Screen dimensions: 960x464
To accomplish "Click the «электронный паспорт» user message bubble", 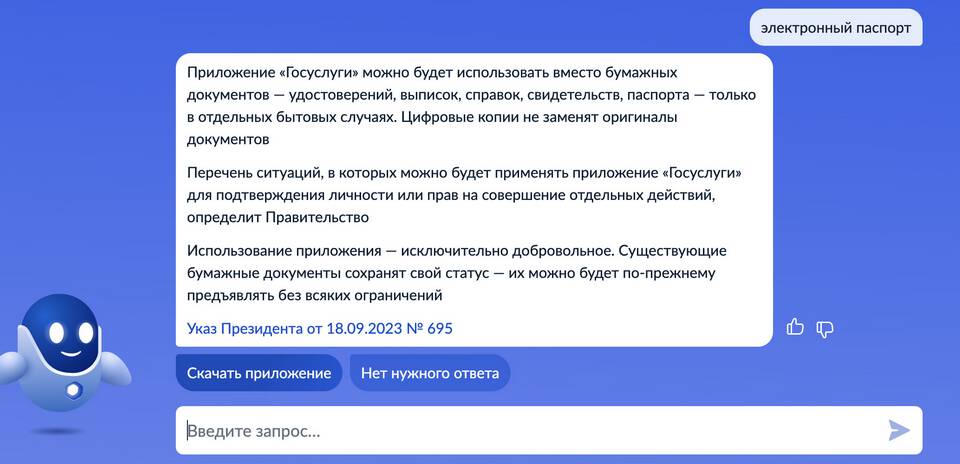I will (835, 28).
